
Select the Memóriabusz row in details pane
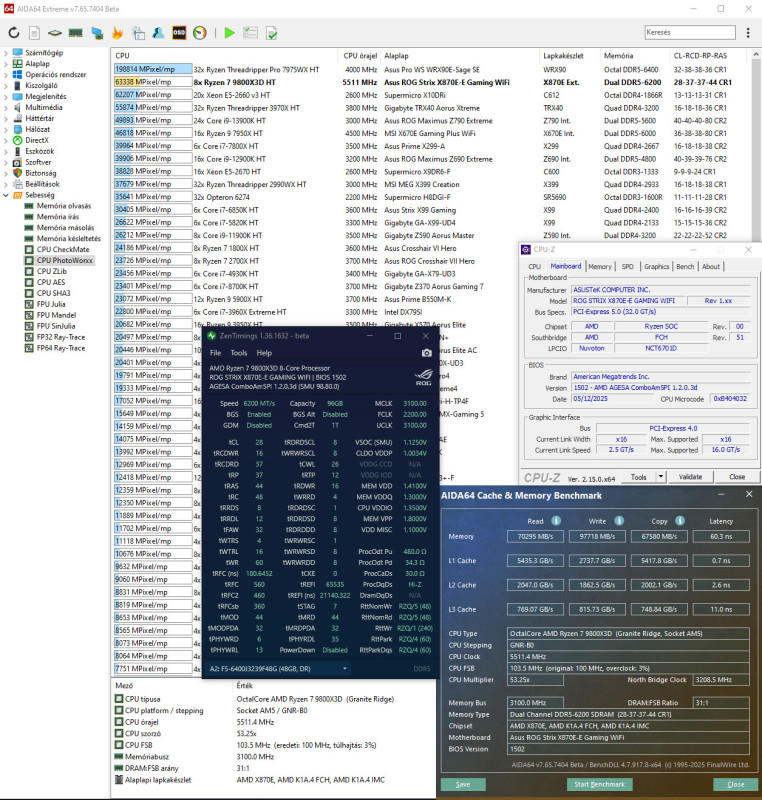[273, 757]
